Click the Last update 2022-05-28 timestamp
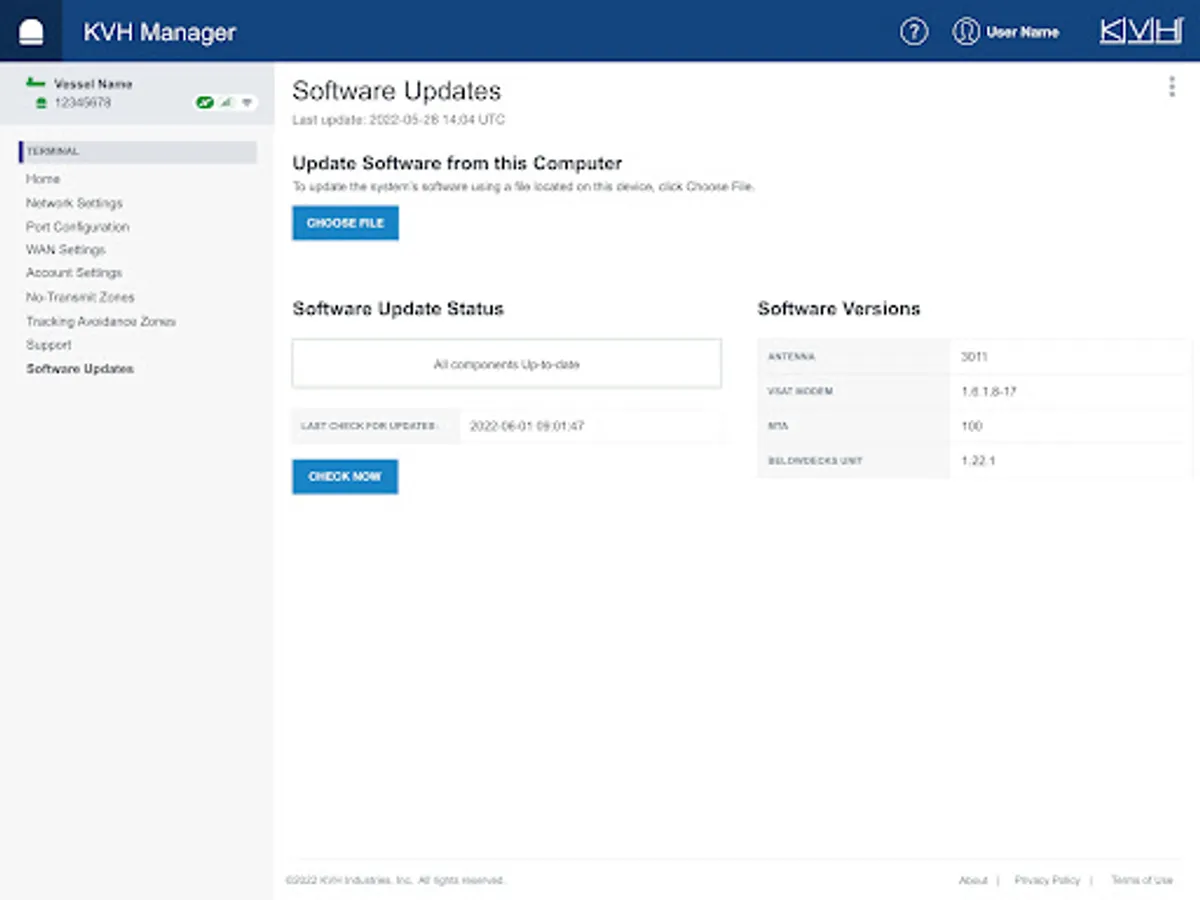 (399, 120)
